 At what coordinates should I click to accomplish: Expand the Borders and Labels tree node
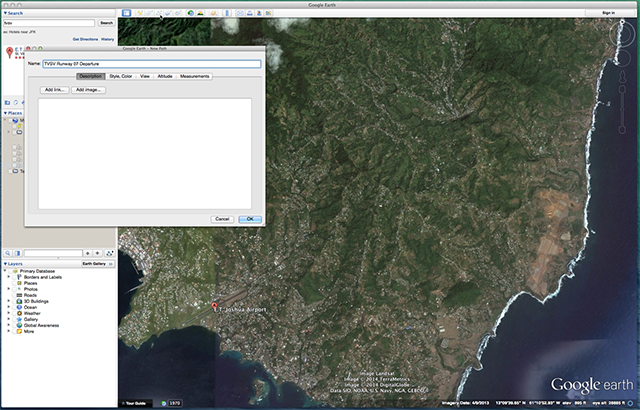click(x=9, y=277)
